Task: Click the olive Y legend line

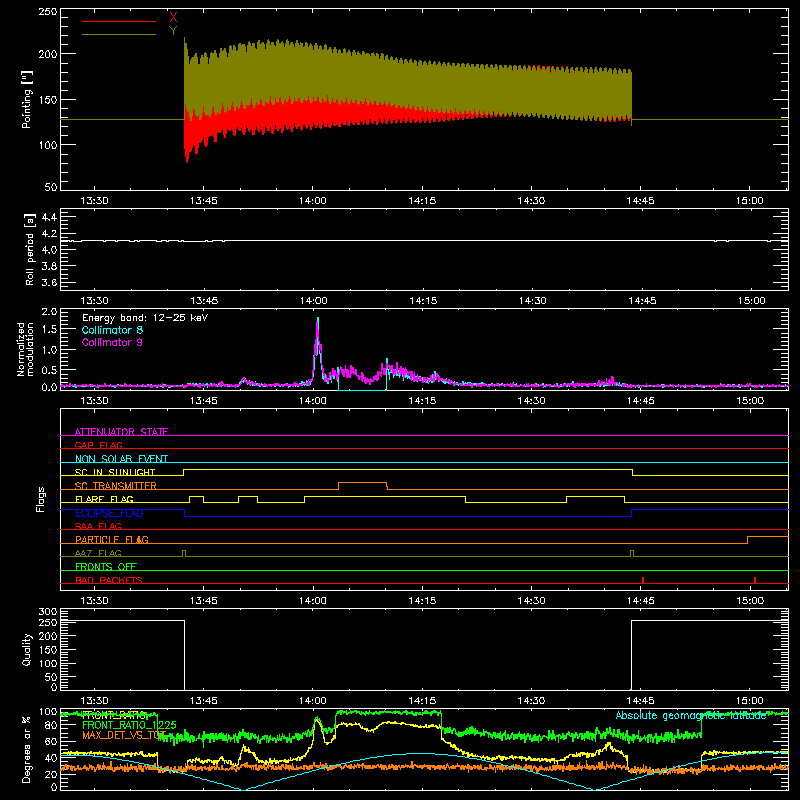Action: (119, 35)
